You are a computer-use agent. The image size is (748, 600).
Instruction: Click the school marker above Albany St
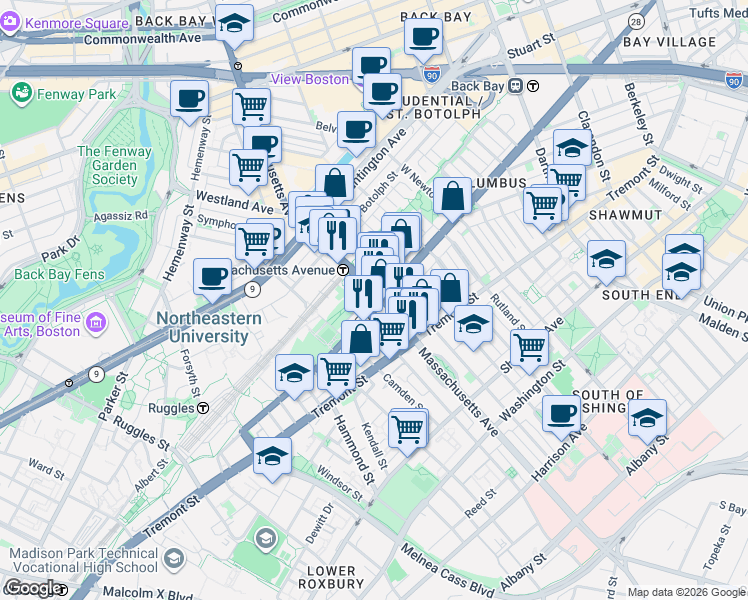pos(647,418)
